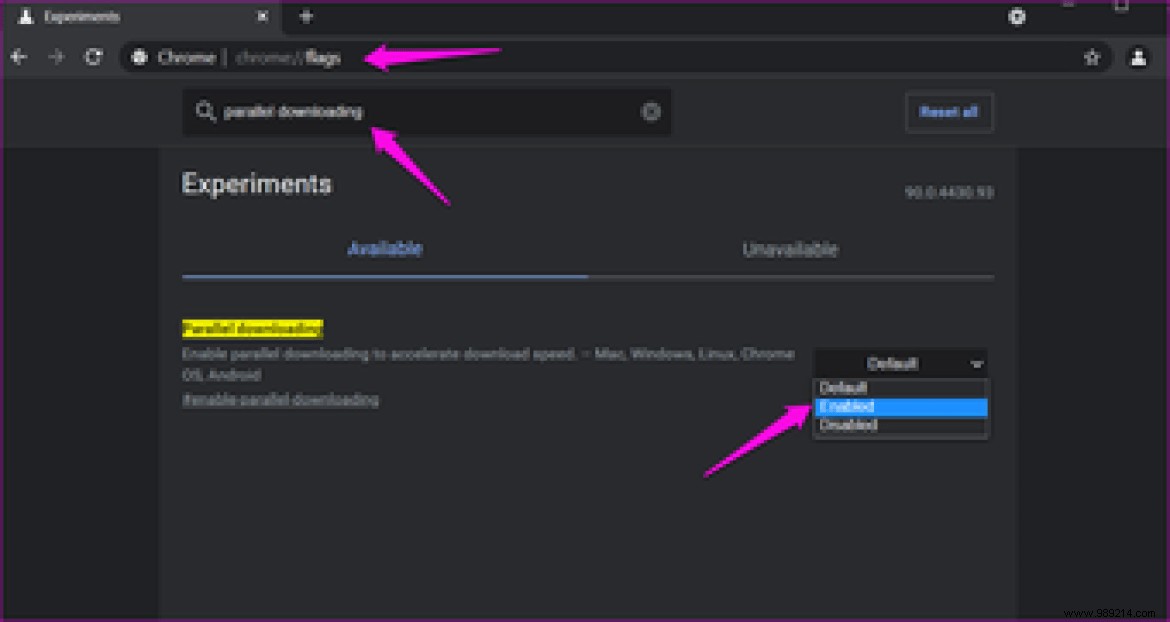Screen dimensions: 1170x622
Task: Click the beaker icon on the Experiments tab
Action: (27, 16)
